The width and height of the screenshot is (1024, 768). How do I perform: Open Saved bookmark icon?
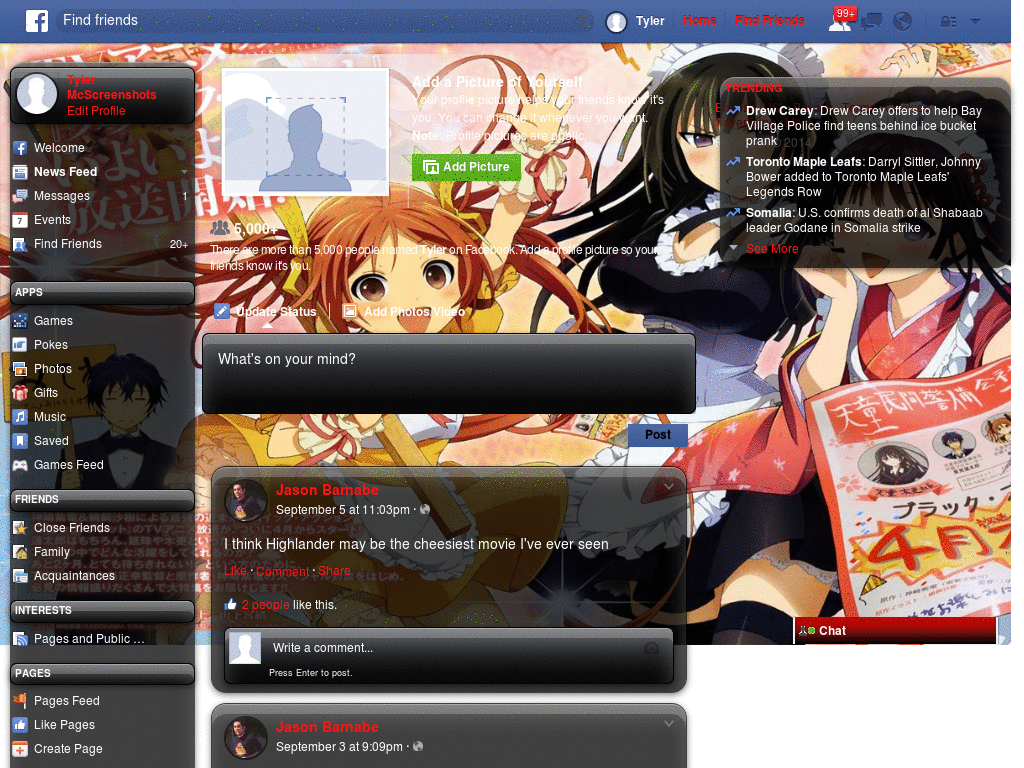20,441
